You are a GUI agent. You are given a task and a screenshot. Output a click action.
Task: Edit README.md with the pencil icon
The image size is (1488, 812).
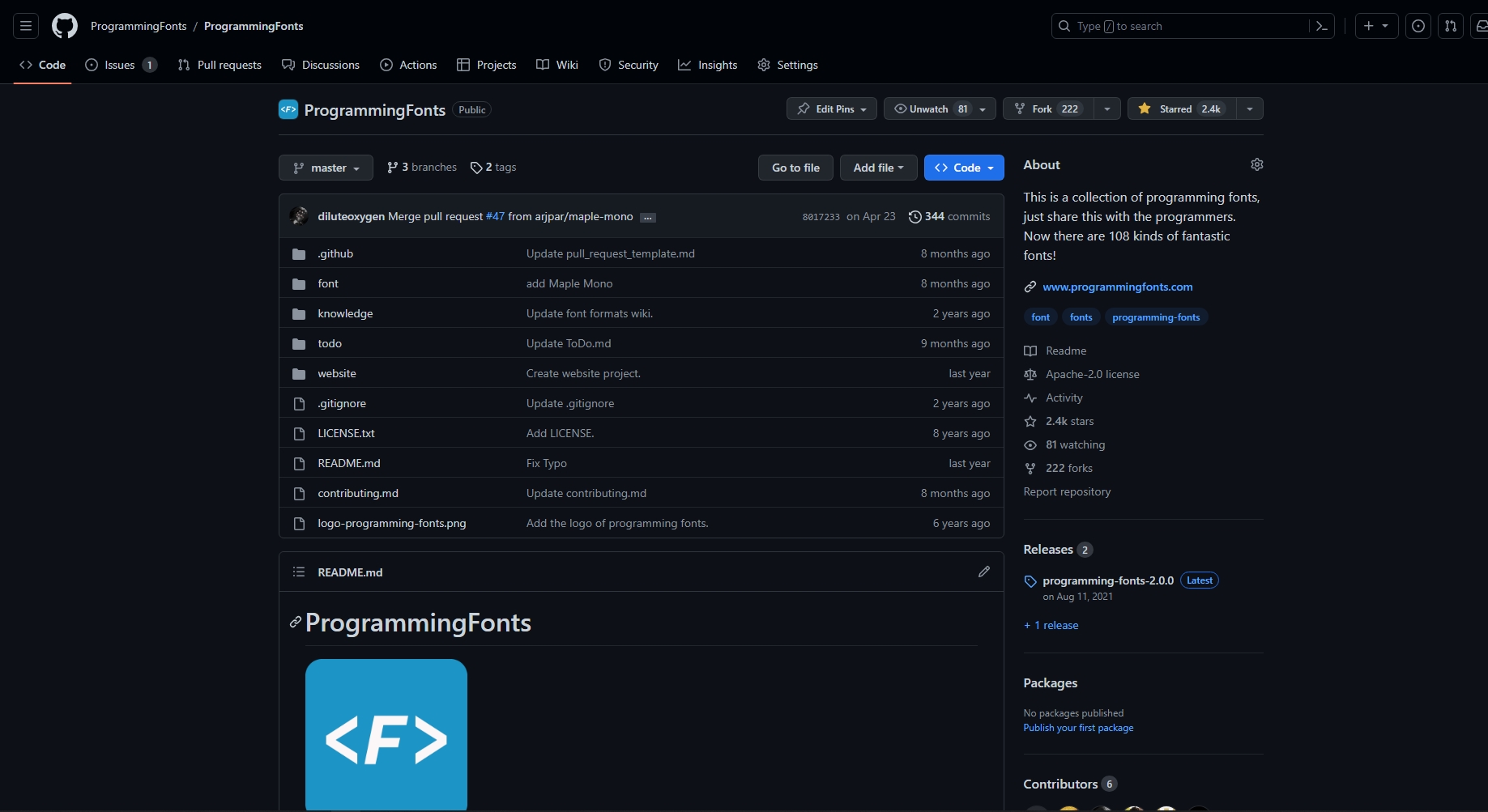[984, 572]
